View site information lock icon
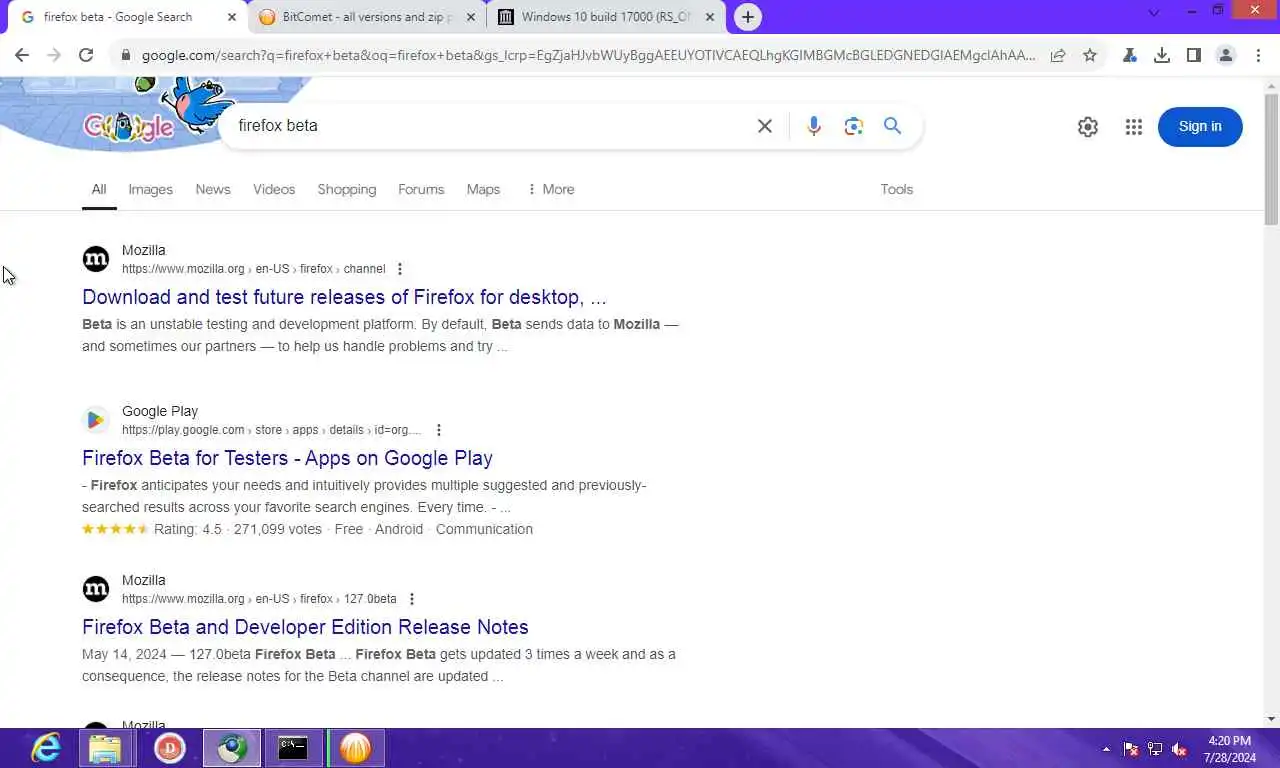The width and height of the screenshot is (1280, 768). click(126, 55)
